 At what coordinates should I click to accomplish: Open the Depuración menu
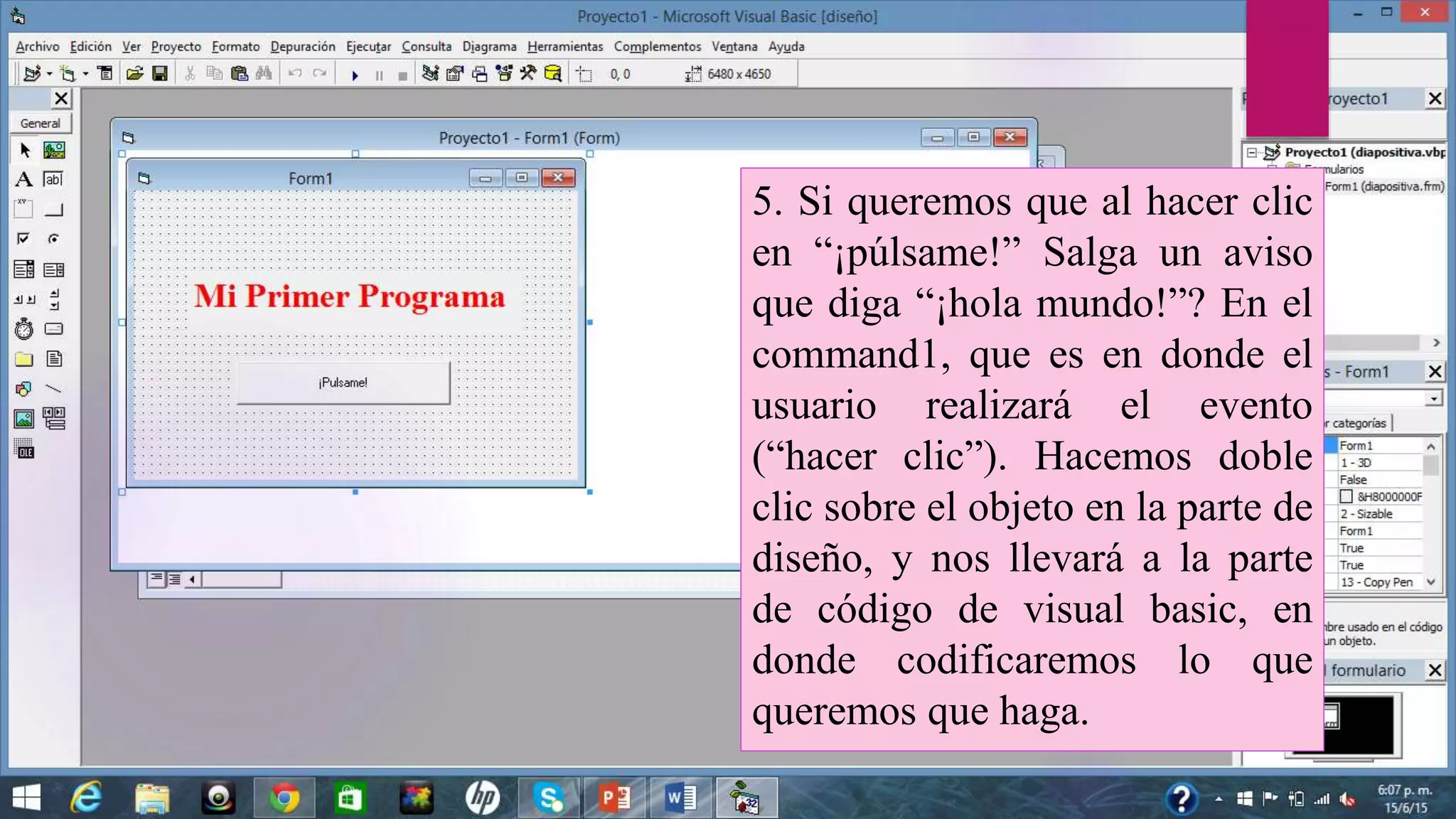[303, 46]
